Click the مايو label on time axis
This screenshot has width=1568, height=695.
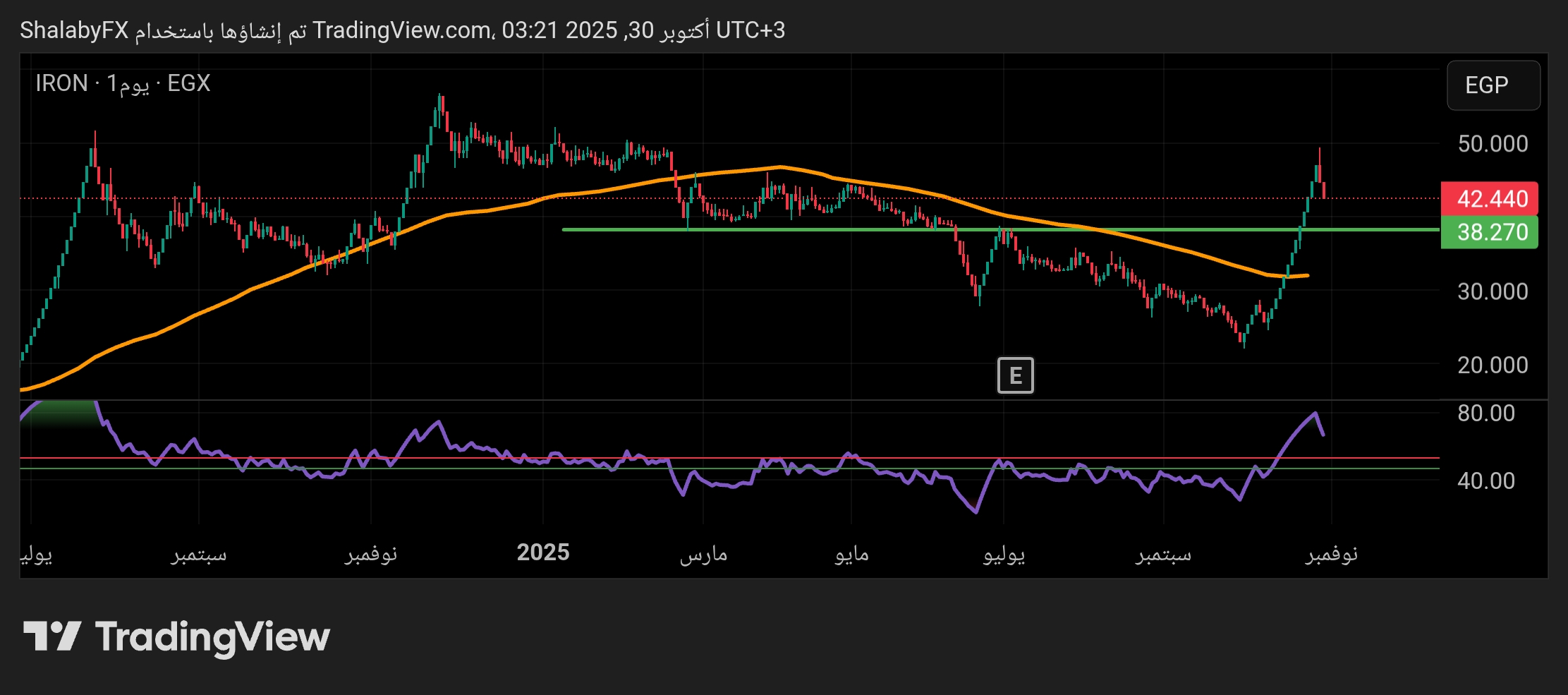851,555
